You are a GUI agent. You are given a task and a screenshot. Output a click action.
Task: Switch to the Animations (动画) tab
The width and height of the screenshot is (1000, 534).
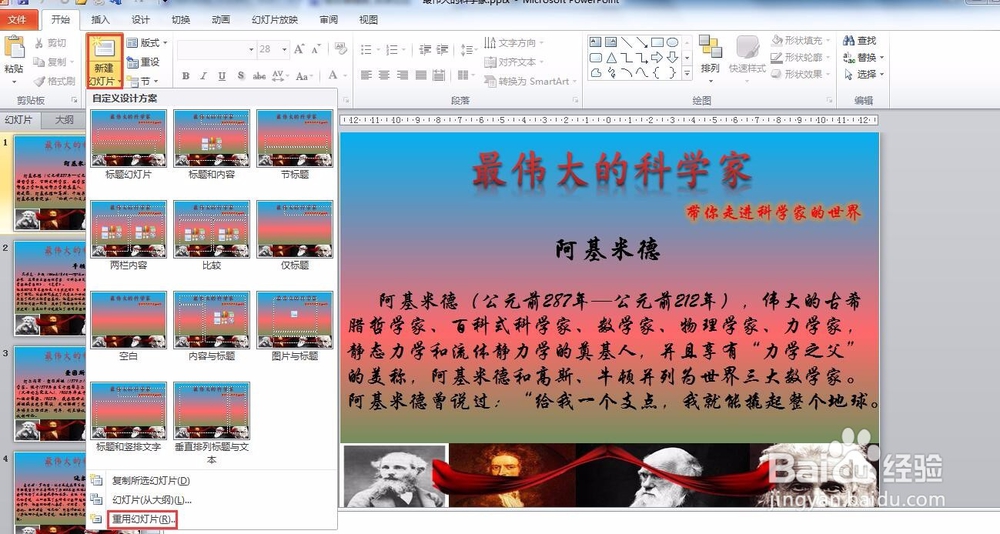[x=221, y=20]
